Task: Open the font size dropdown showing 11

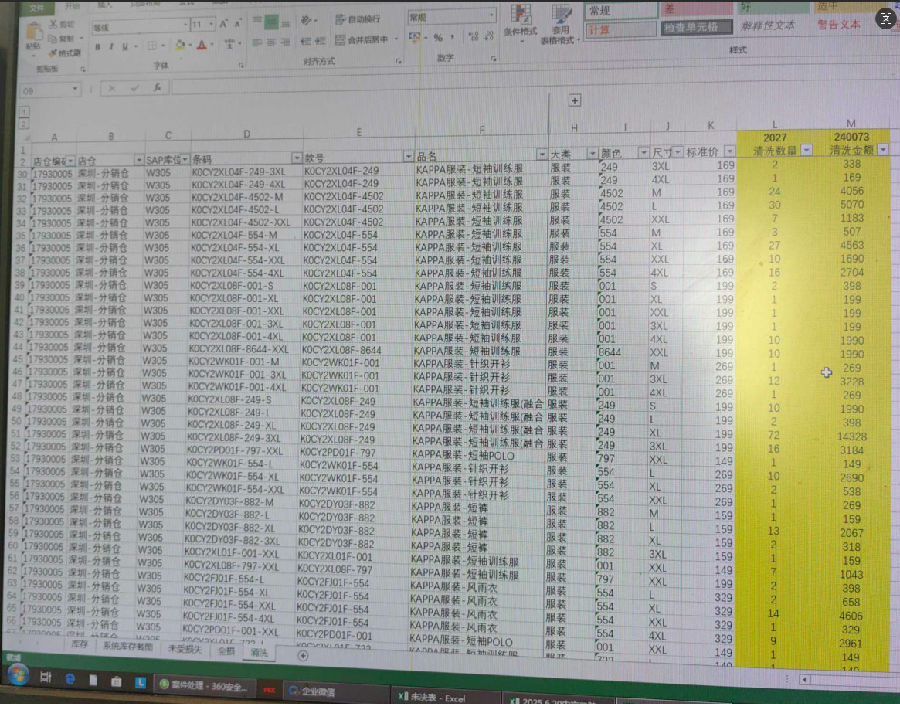Action: [212, 24]
